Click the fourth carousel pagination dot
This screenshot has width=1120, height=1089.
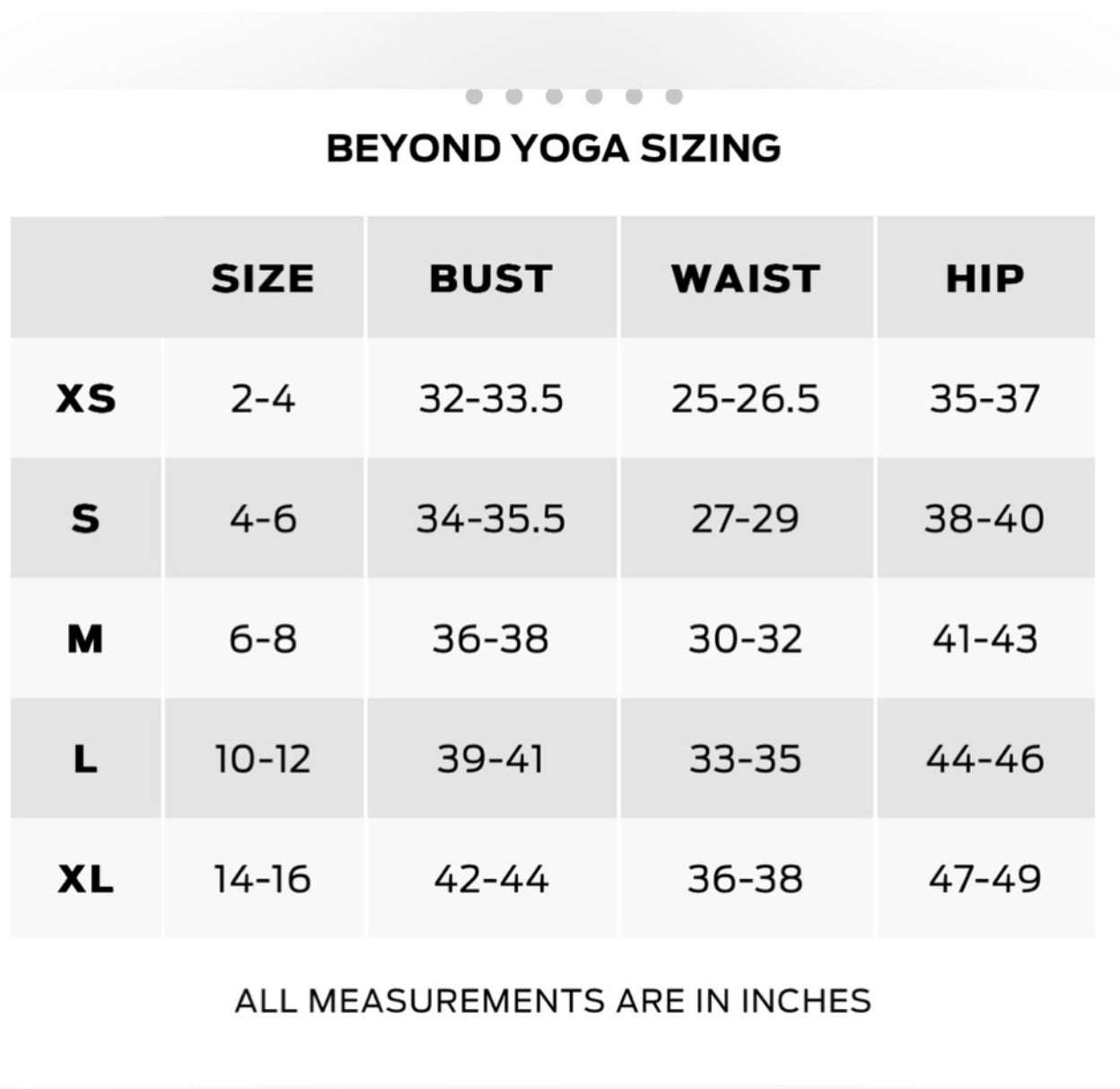[593, 96]
